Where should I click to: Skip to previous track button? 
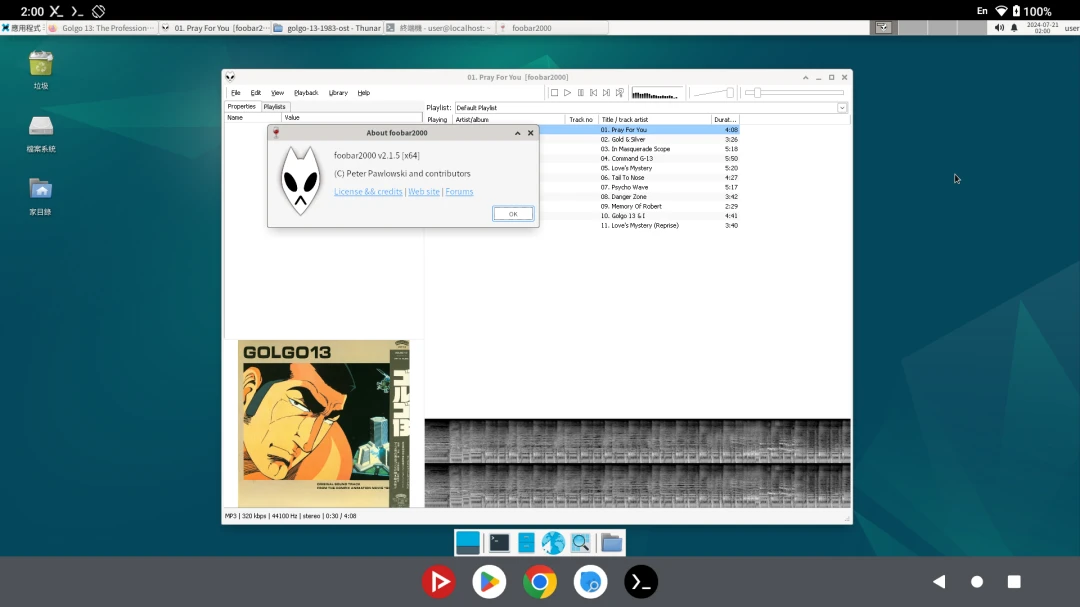coord(593,93)
